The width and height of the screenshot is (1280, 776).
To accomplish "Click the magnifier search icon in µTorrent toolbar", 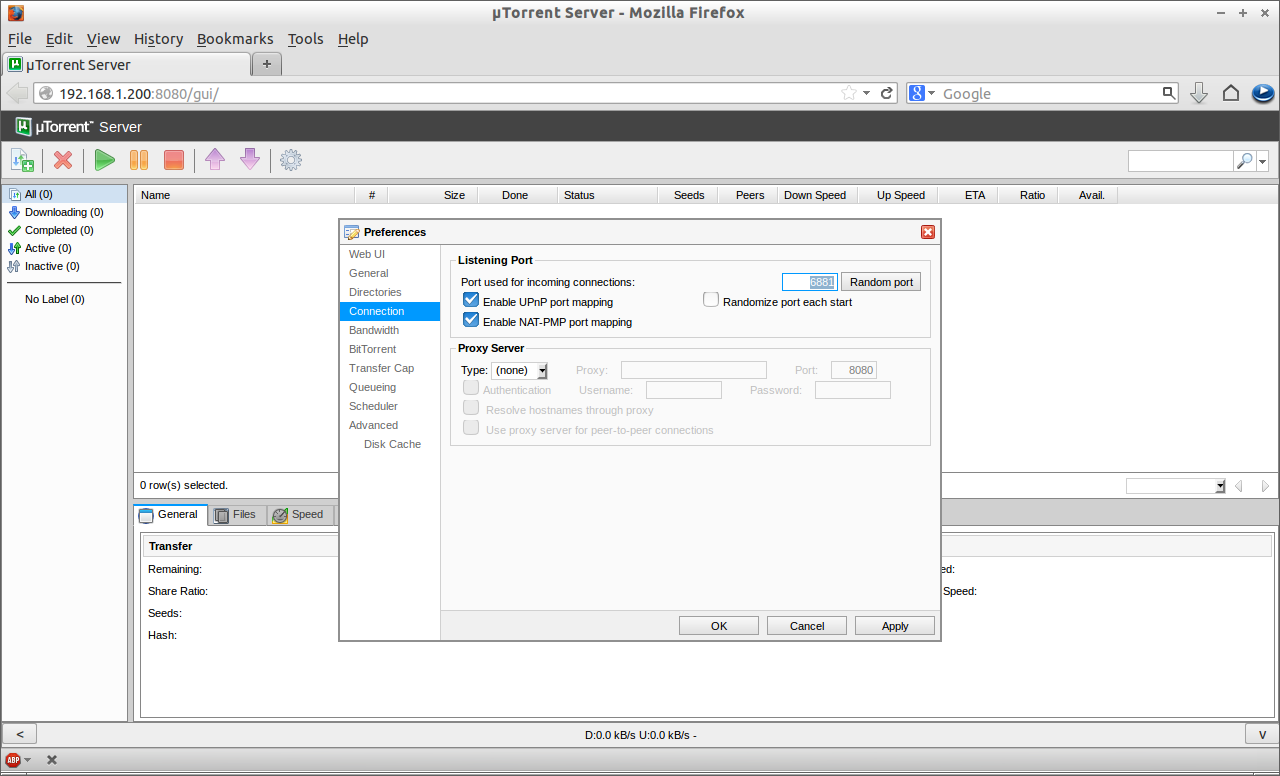I will (1245, 161).
